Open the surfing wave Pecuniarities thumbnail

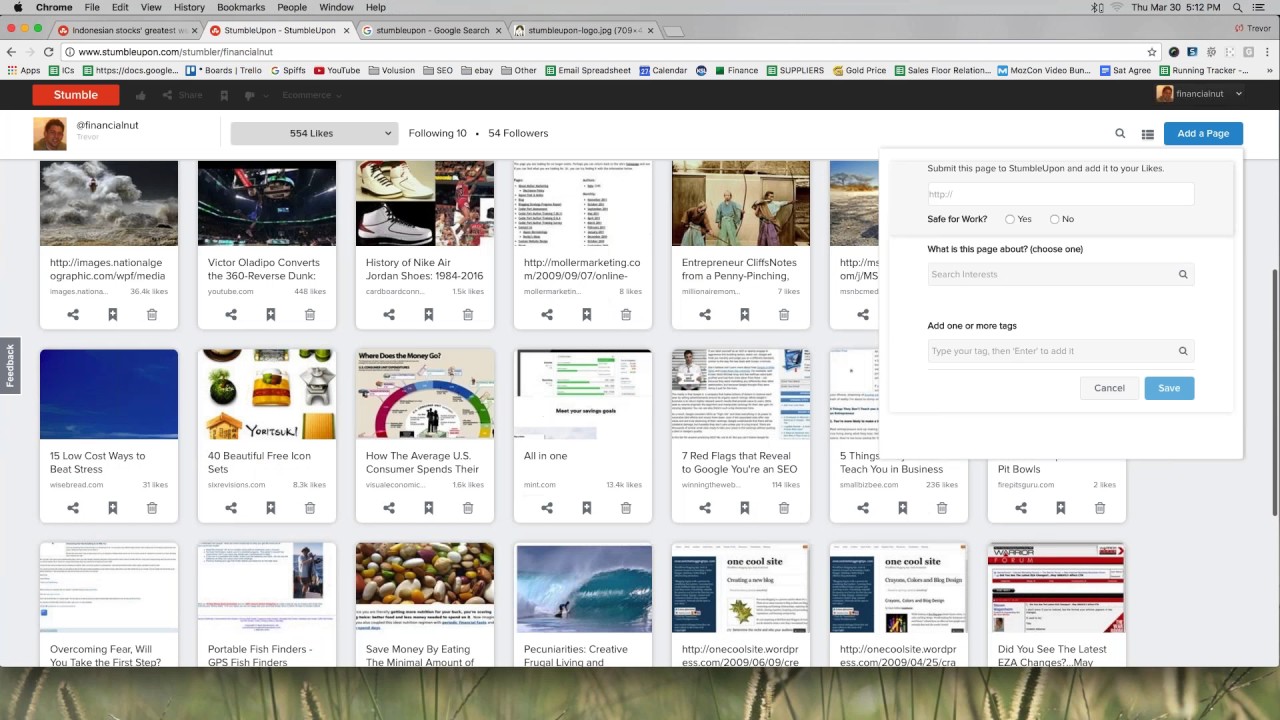click(584, 588)
